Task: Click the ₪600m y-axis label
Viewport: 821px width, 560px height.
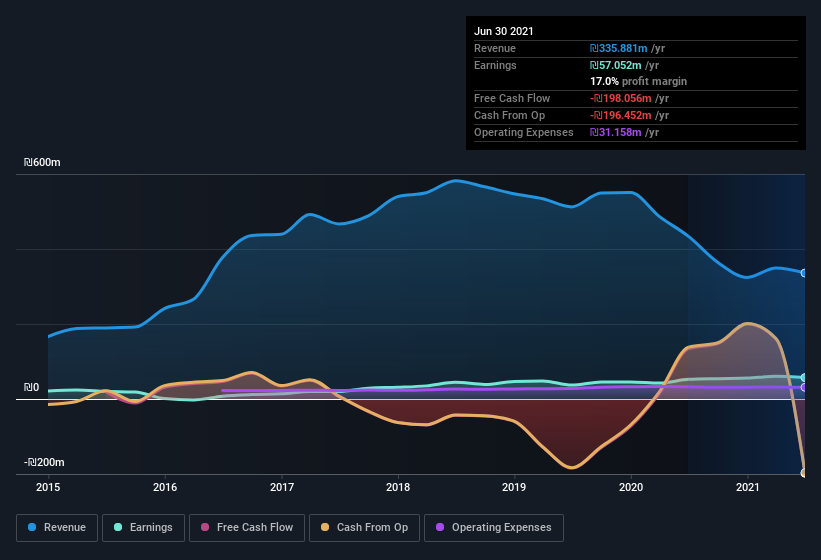Action: pos(42,162)
